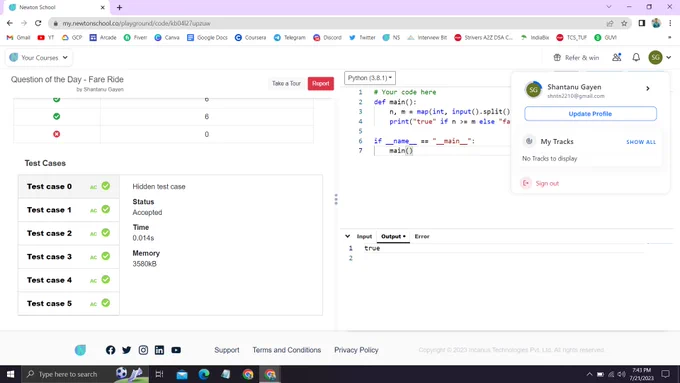Open the YT YouTube bookmark

click(x=46, y=38)
